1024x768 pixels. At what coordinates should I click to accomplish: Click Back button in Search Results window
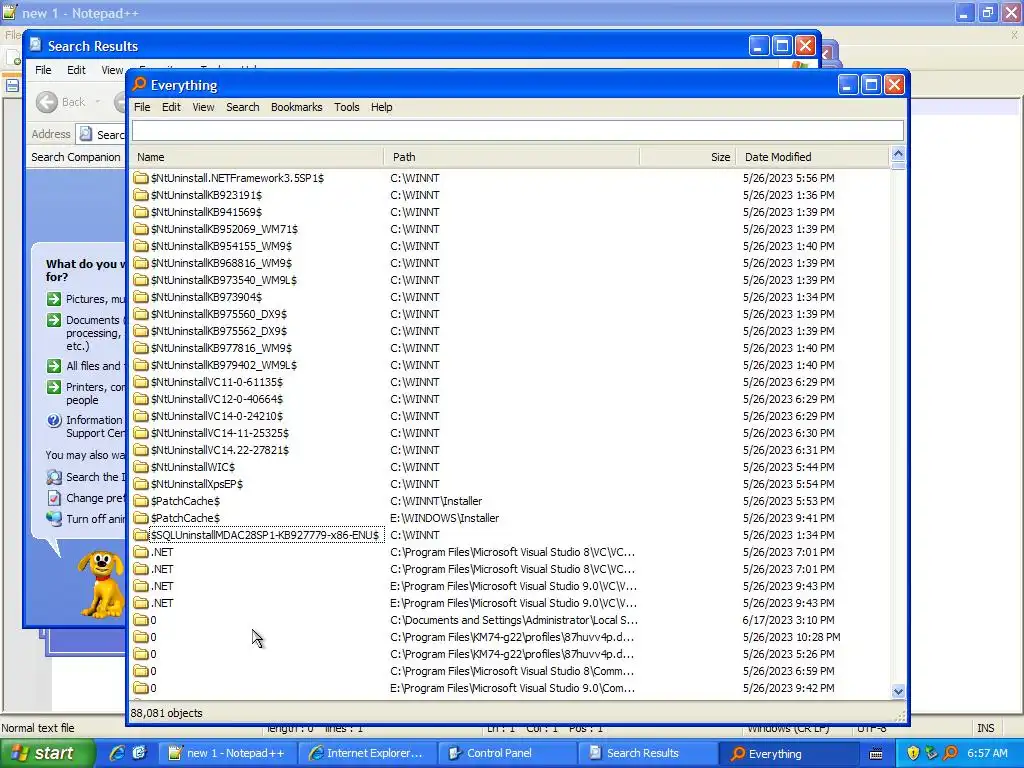click(x=61, y=102)
